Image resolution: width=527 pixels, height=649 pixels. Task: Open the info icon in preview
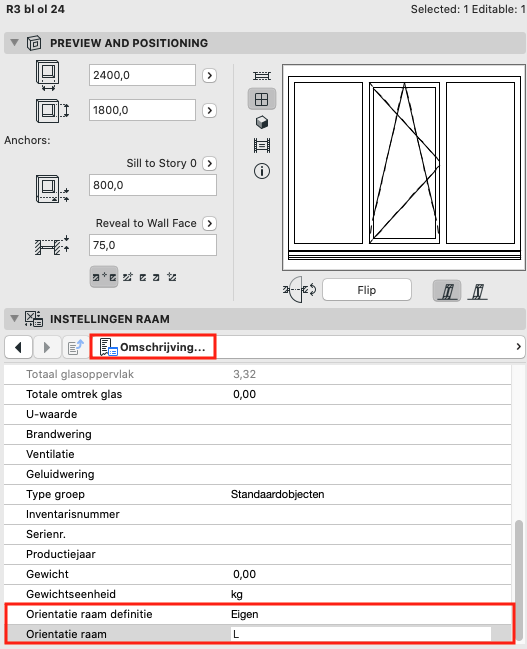(x=262, y=171)
